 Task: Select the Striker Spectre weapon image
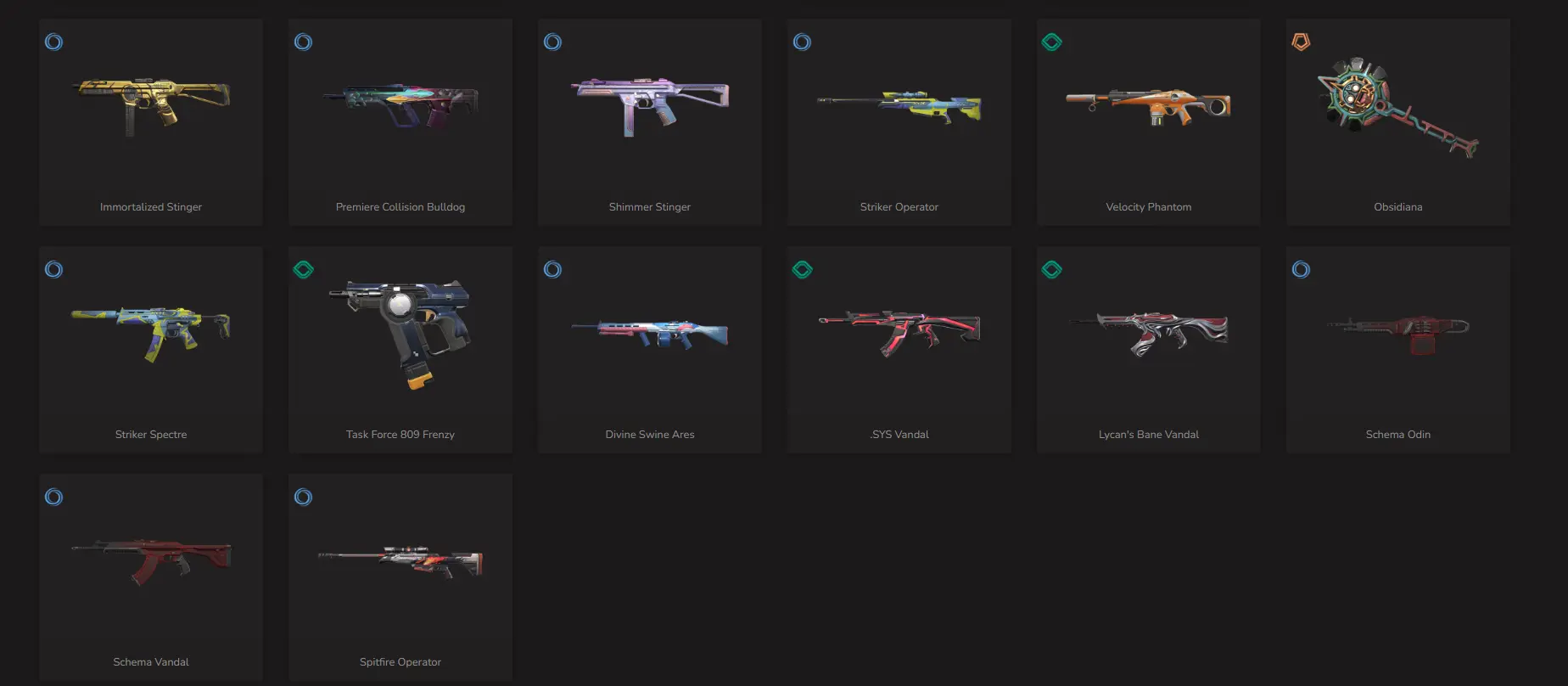click(151, 333)
